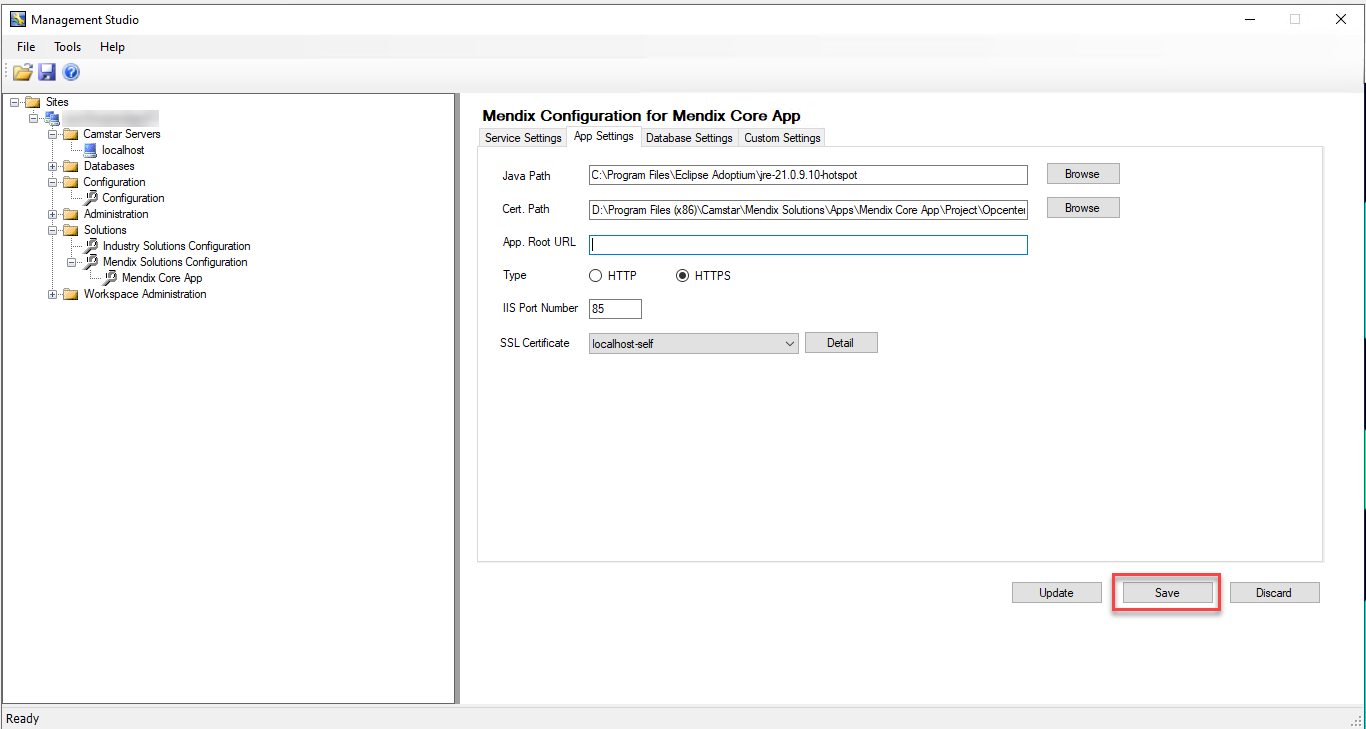This screenshot has width=1366, height=729.
Task: Click the Update button
Action: (x=1055, y=593)
